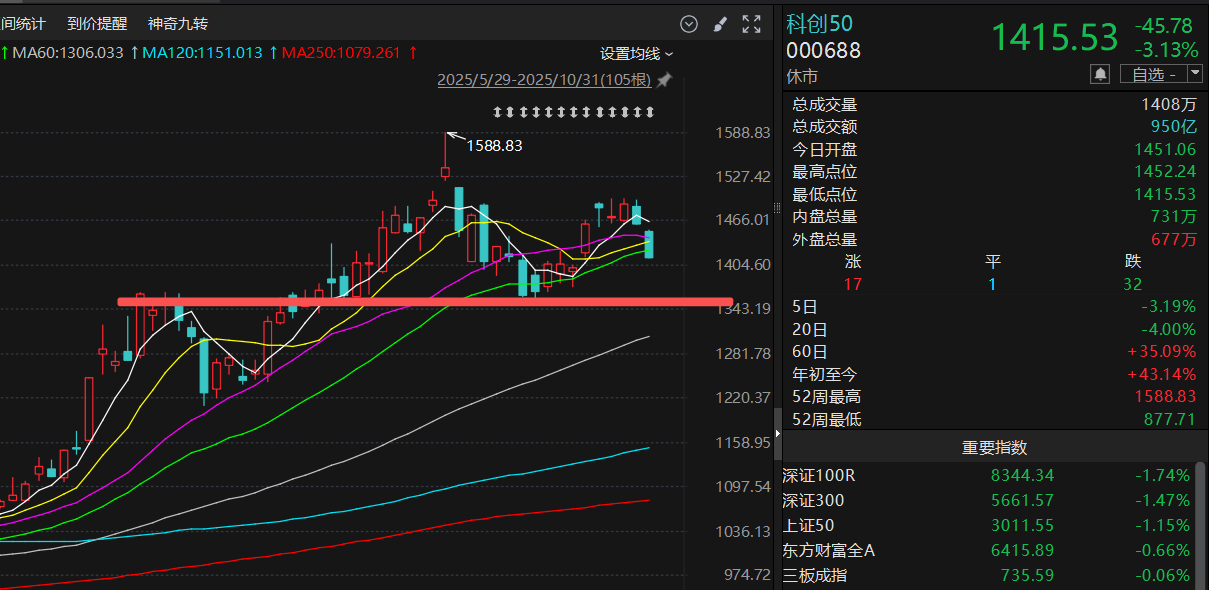
Task: Toggle the MA60 moving average label
Action: pyautogui.click(x=67, y=53)
